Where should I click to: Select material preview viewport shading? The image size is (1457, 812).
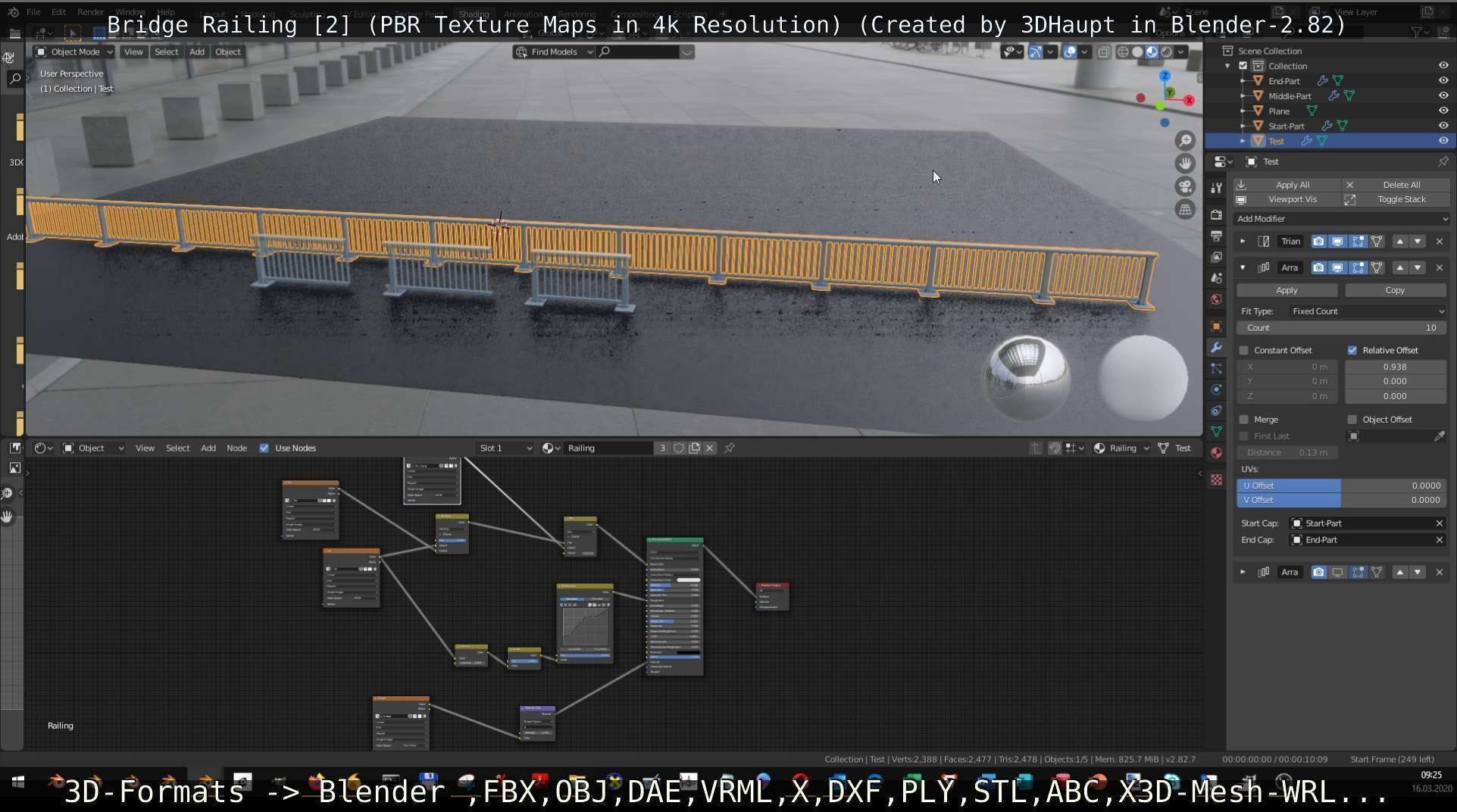pos(1152,52)
